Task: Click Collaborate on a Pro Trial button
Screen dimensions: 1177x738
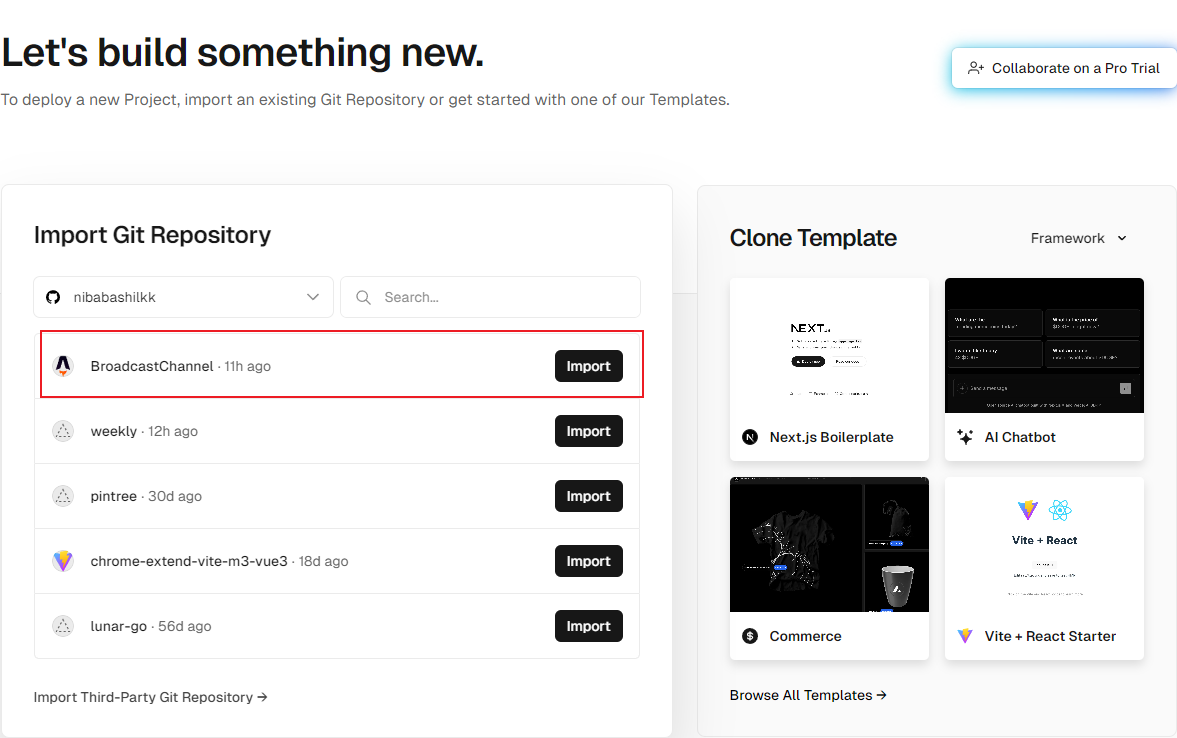Action: (1064, 68)
